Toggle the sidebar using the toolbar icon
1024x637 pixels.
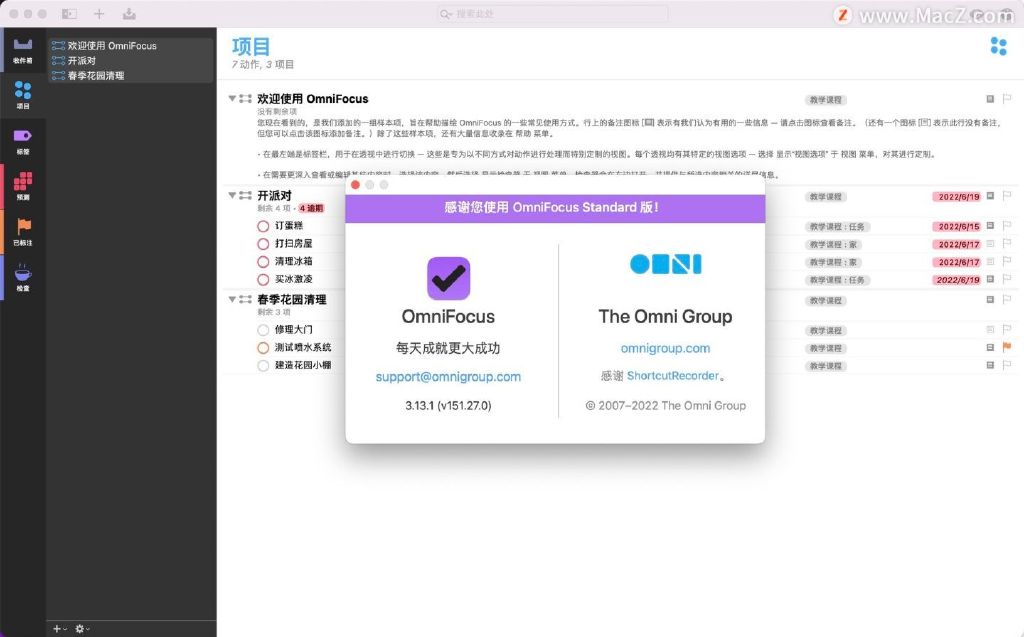click(69, 14)
